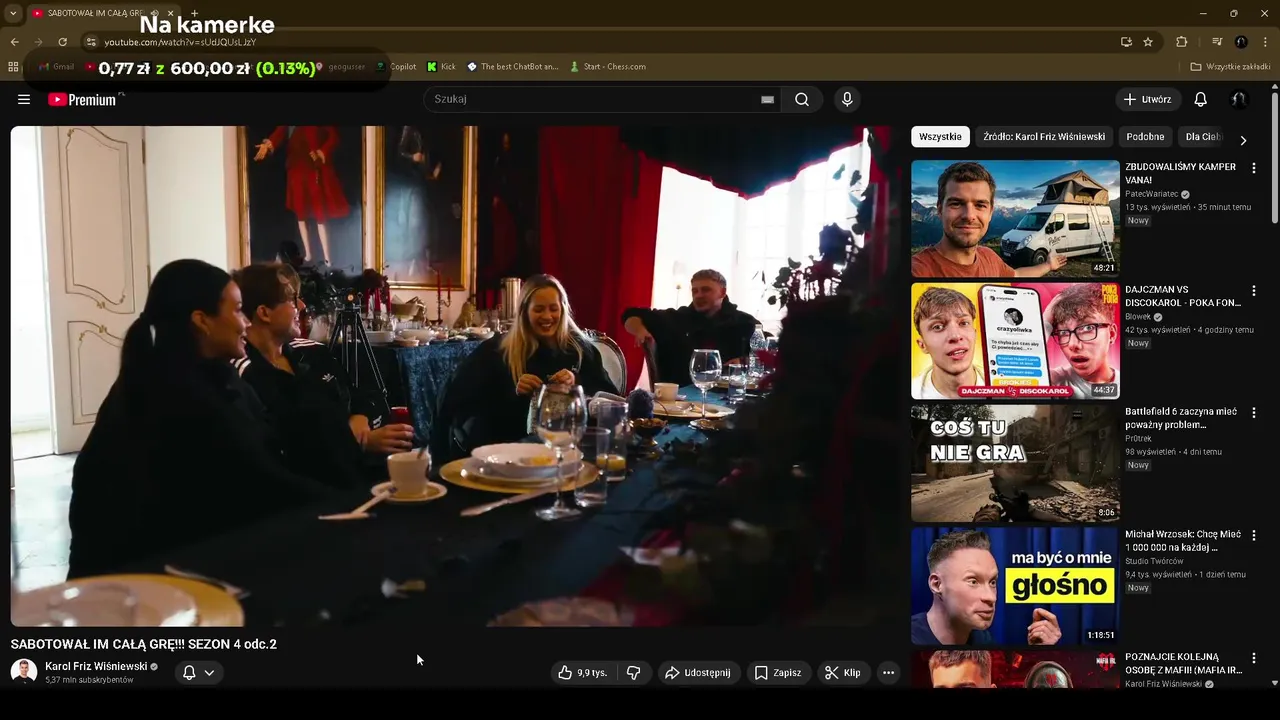Dislike the video with thumbs down
This screenshot has height=720, width=1280.
point(633,673)
